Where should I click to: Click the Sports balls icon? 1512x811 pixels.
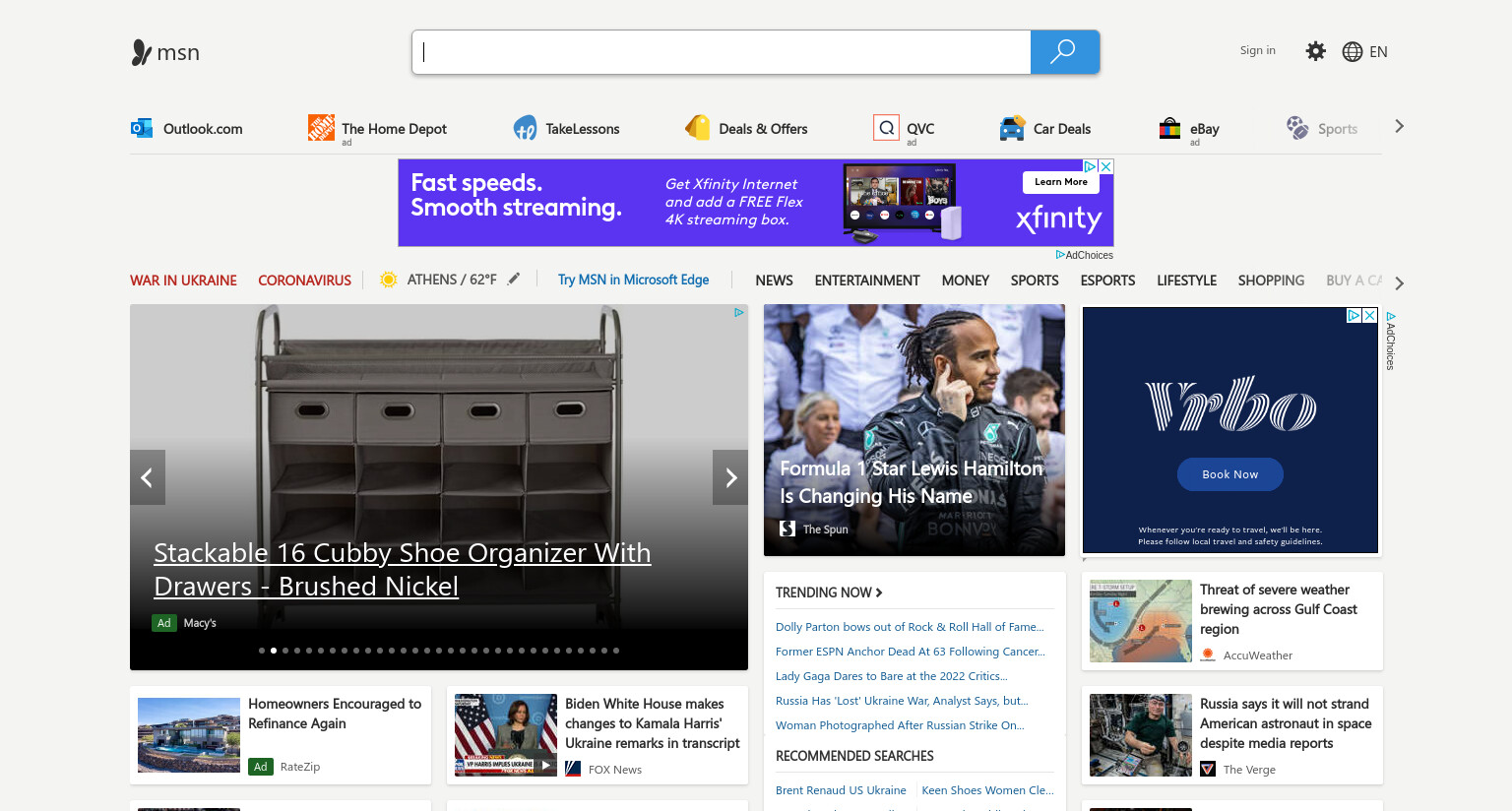tap(1297, 127)
